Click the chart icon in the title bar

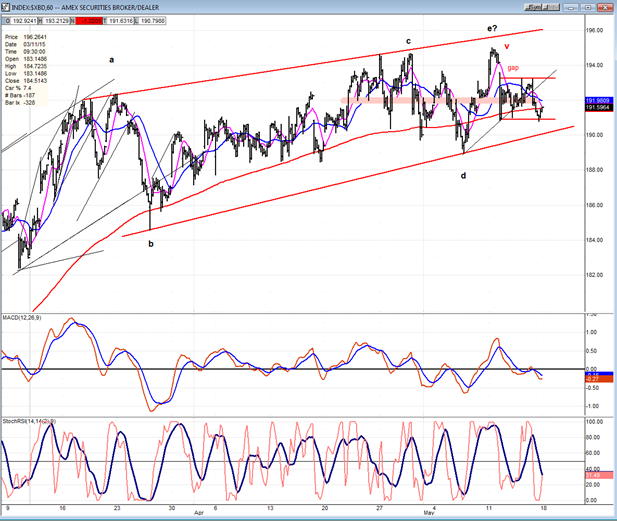7,7
